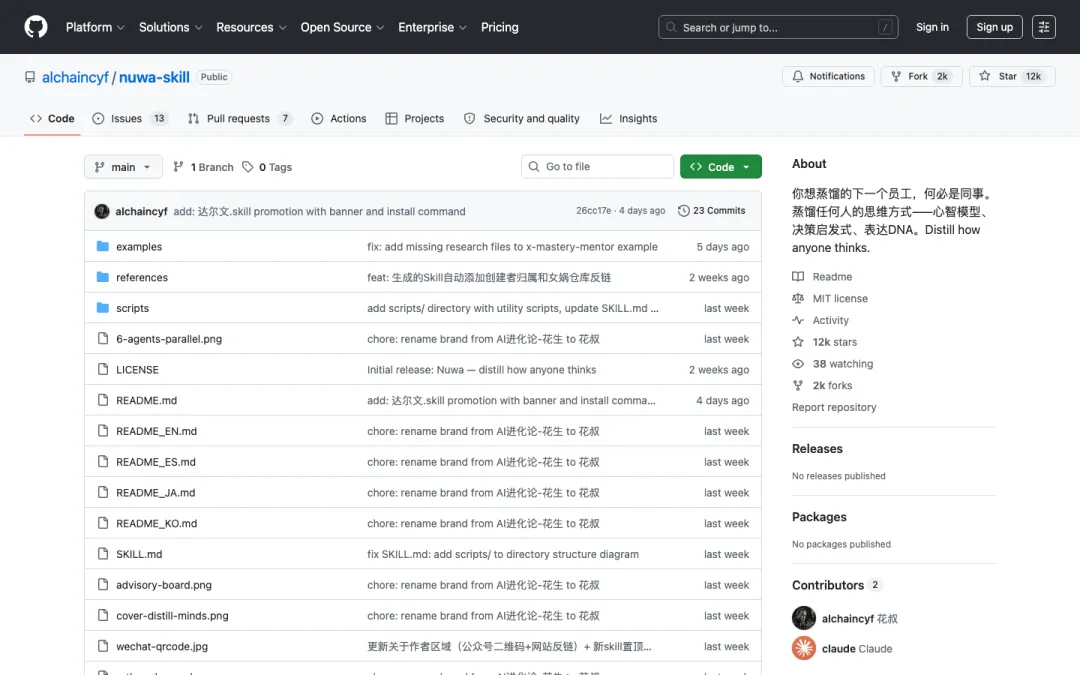Viewport: 1080px width, 675px height.
Task: Click the Sign in link
Action: tap(932, 27)
